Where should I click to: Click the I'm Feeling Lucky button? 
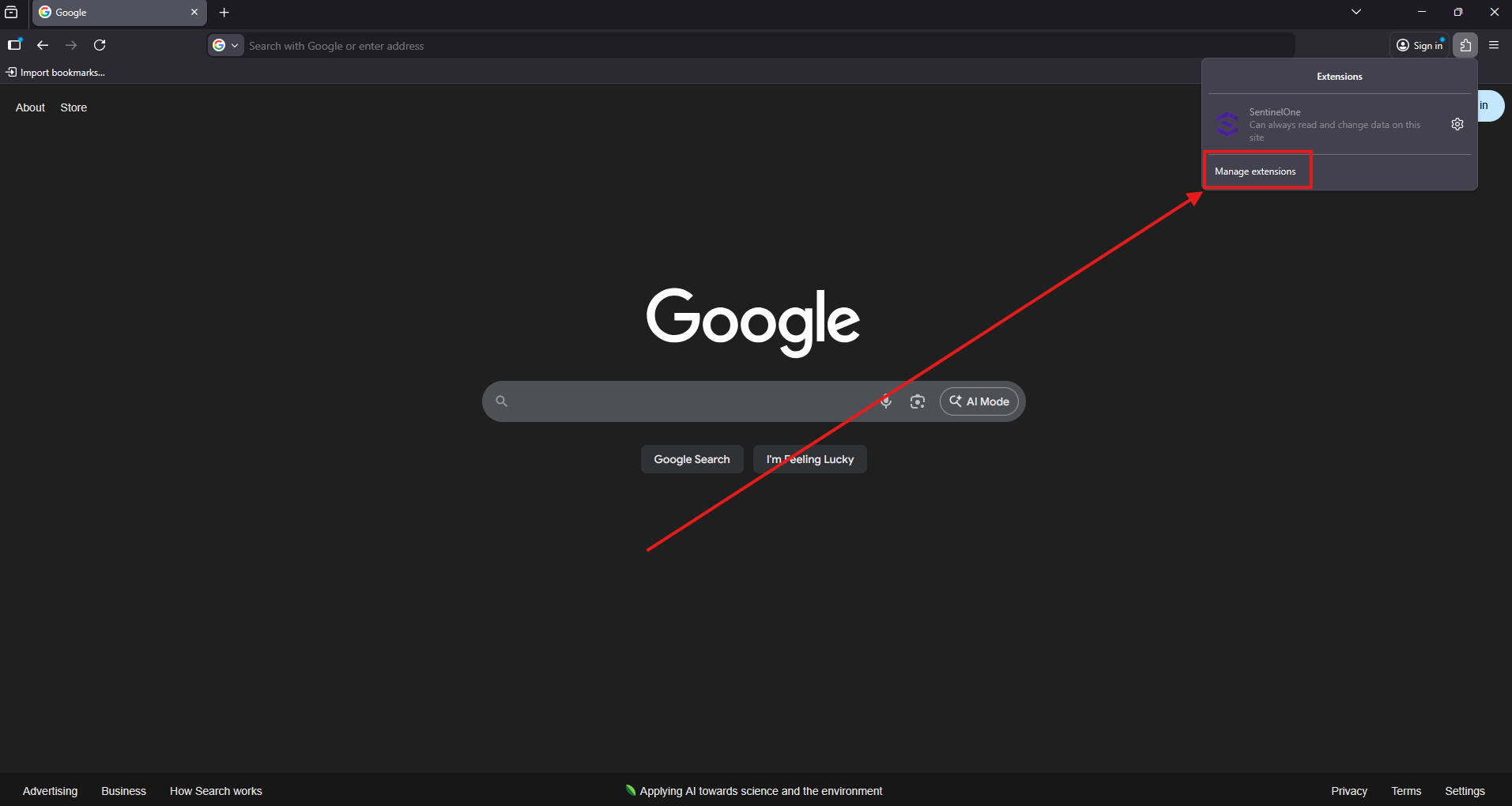point(810,459)
